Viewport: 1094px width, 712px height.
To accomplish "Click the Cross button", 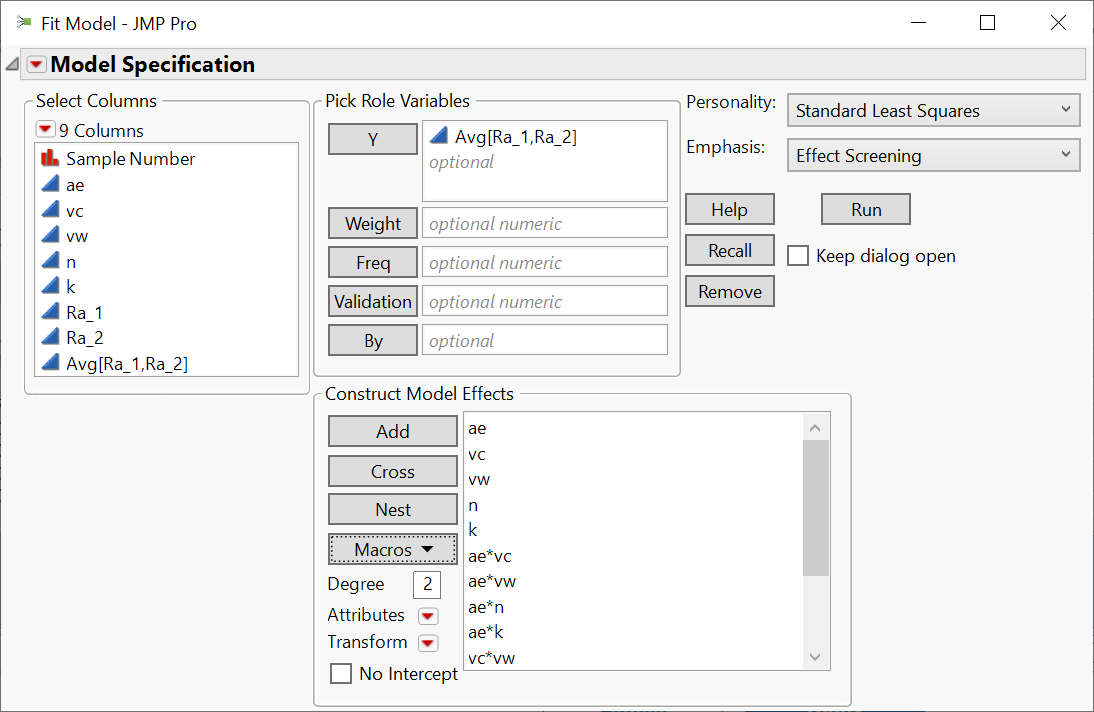I will [x=393, y=472].
